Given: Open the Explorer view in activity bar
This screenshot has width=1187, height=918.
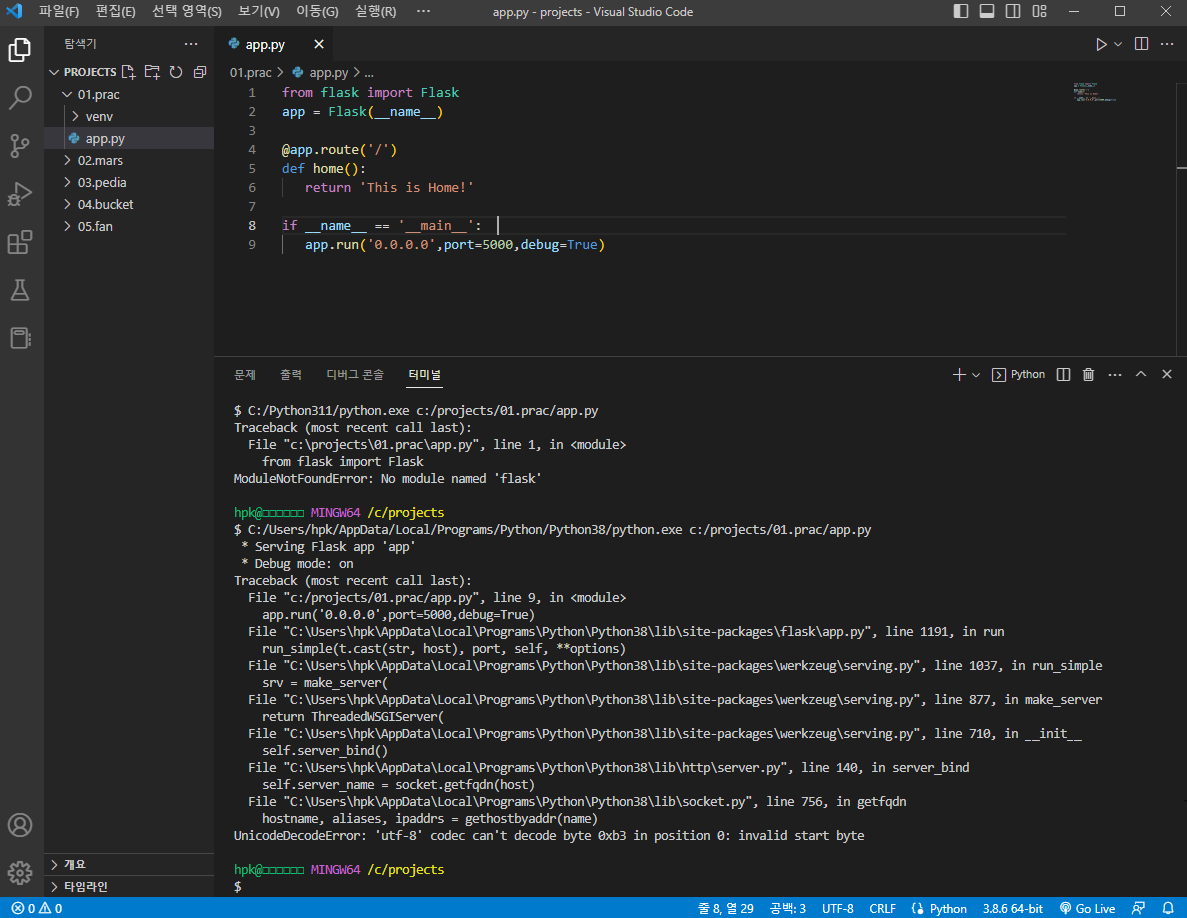Looking at the screenshot, I should click(x=20, y=50).
